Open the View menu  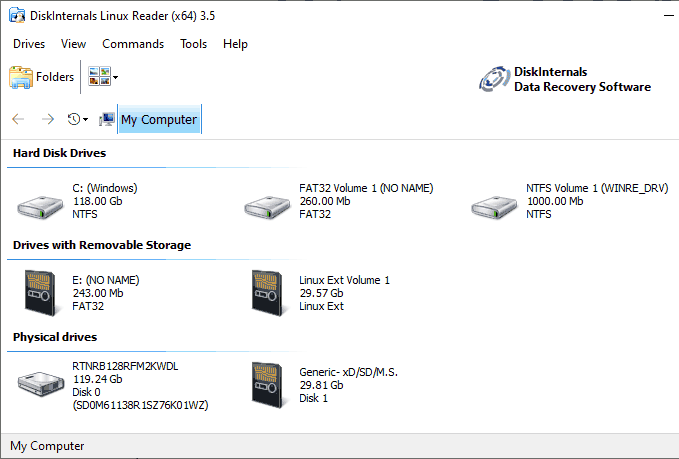point(74,44)
